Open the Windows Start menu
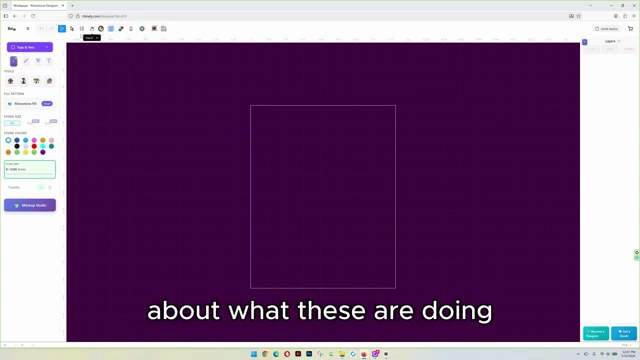 coord(254,354)
